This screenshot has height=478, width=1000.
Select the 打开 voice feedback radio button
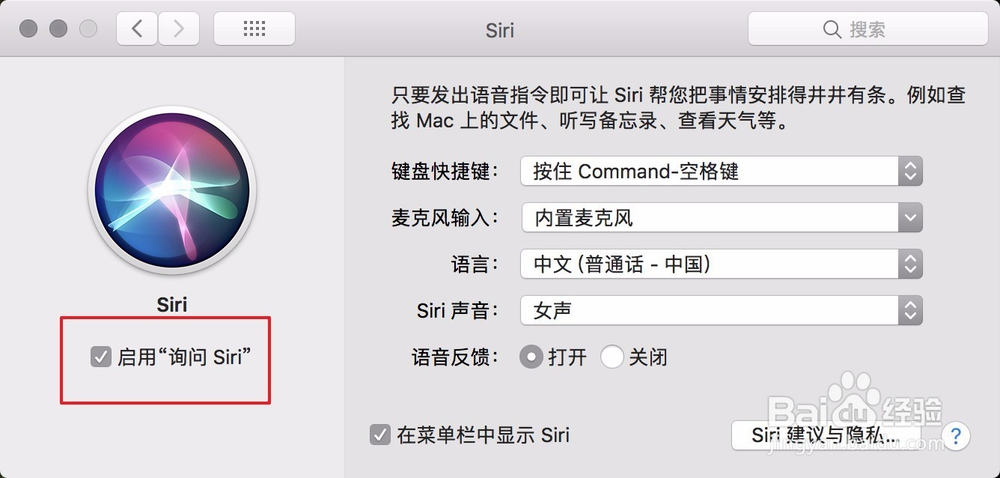tap(532, 357)
